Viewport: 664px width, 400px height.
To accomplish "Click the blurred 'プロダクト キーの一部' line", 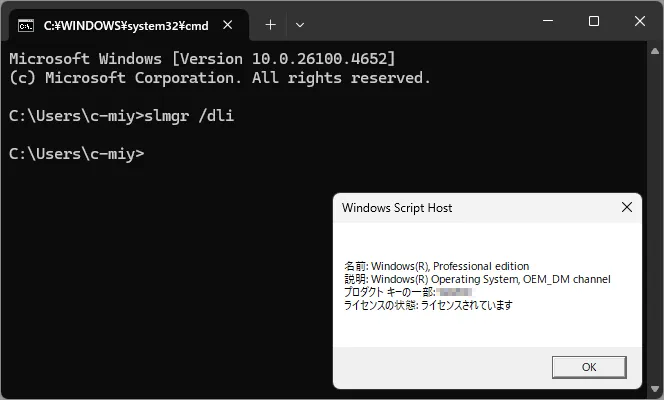I will point(408,292).
